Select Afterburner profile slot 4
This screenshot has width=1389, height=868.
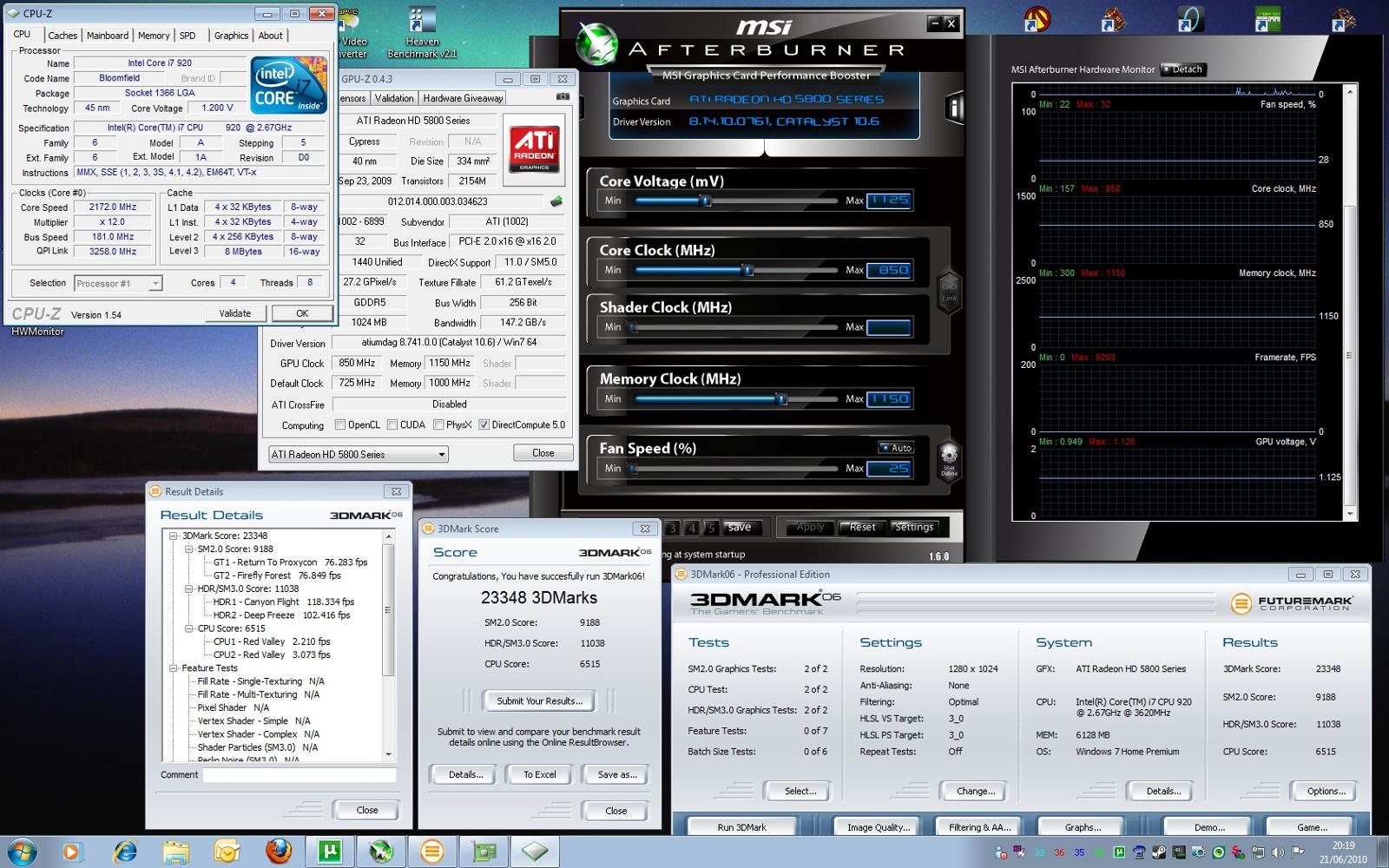[692, 528]
